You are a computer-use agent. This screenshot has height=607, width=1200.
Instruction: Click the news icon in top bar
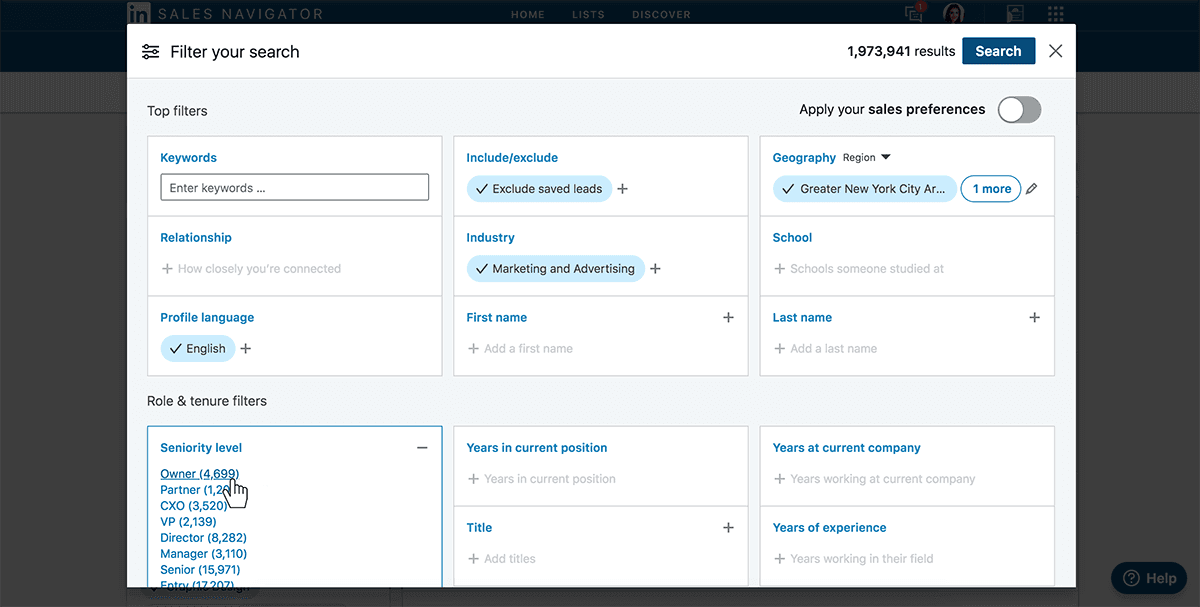[1015, 14]
